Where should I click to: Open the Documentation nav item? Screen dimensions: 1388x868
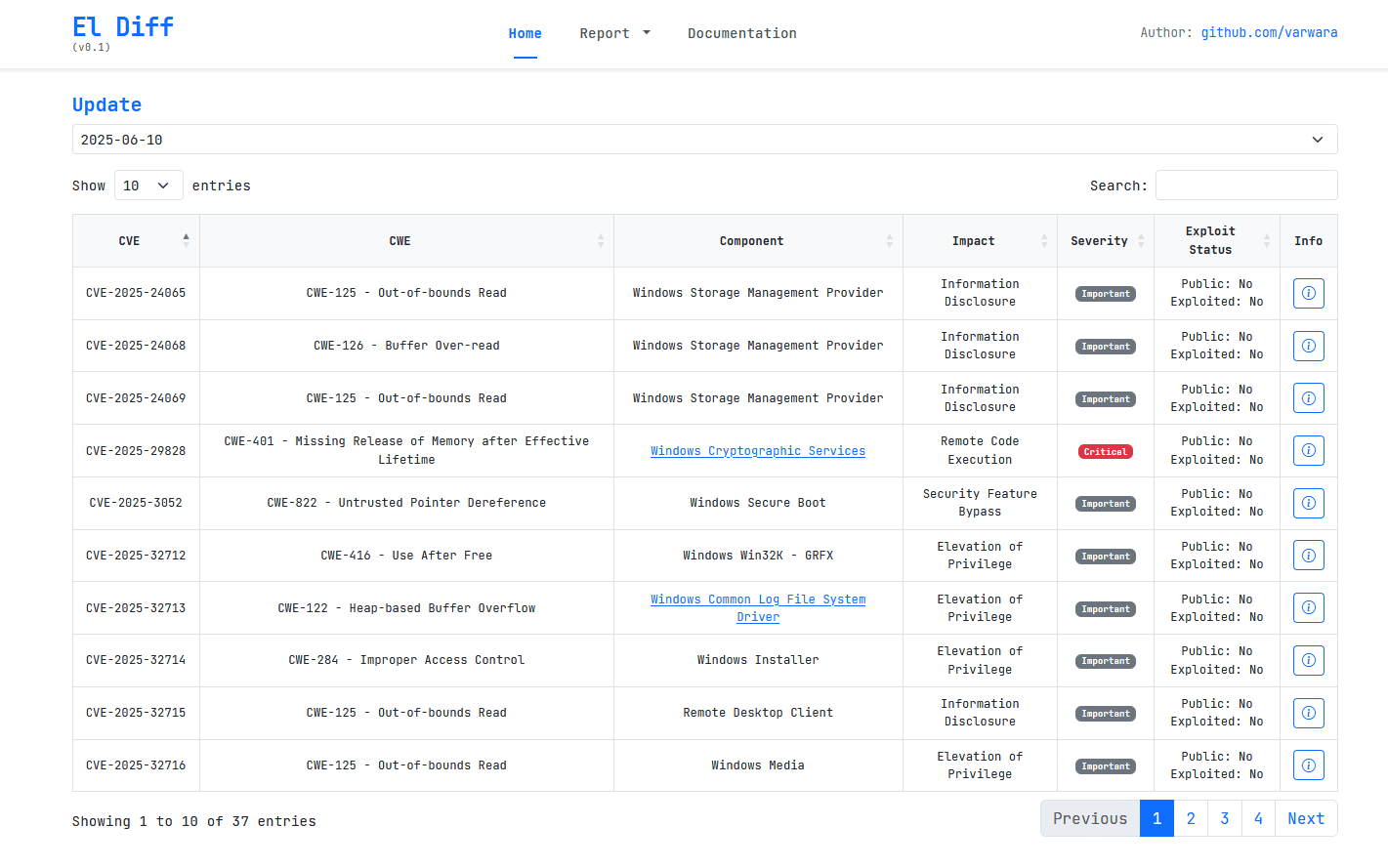[x=741, y=33]
